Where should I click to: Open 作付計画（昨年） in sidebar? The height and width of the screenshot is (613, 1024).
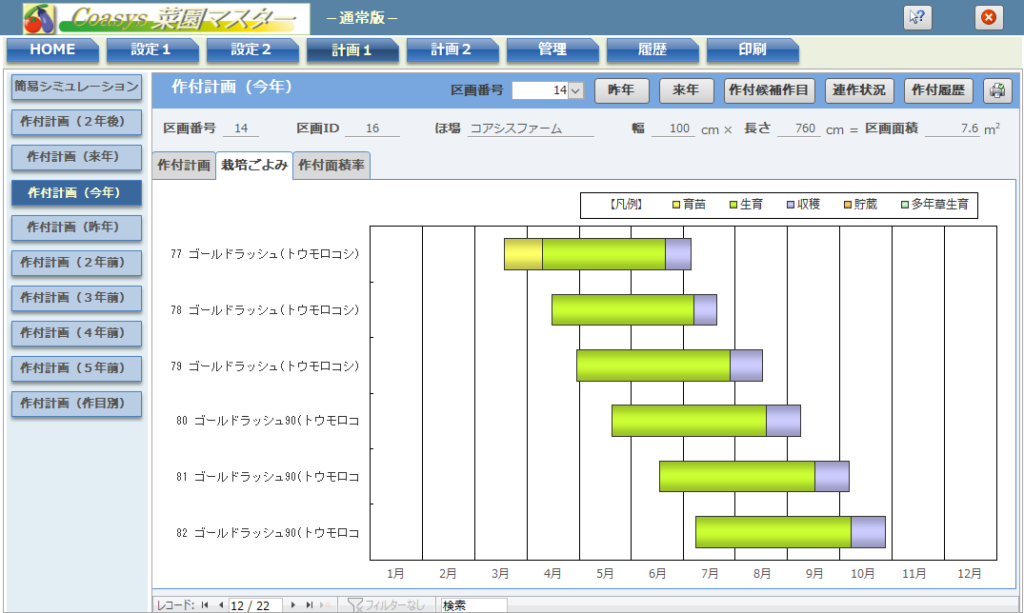pos(76,228)
